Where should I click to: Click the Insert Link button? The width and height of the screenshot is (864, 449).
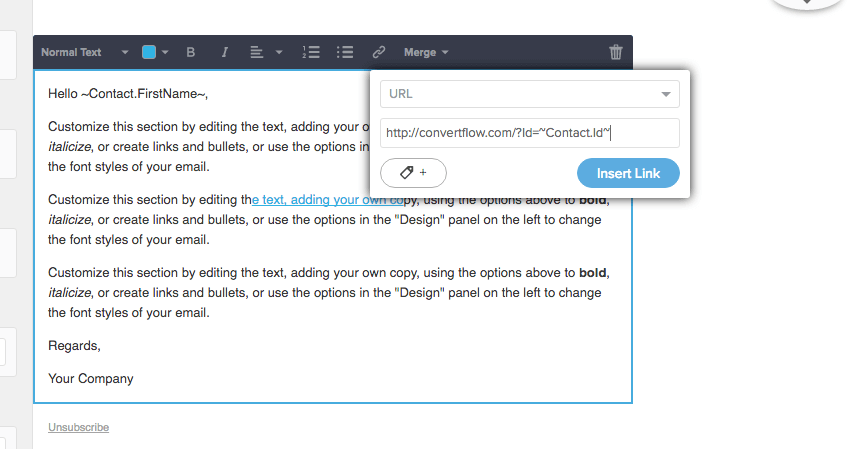pyautogui.click(x=628, y=173)
